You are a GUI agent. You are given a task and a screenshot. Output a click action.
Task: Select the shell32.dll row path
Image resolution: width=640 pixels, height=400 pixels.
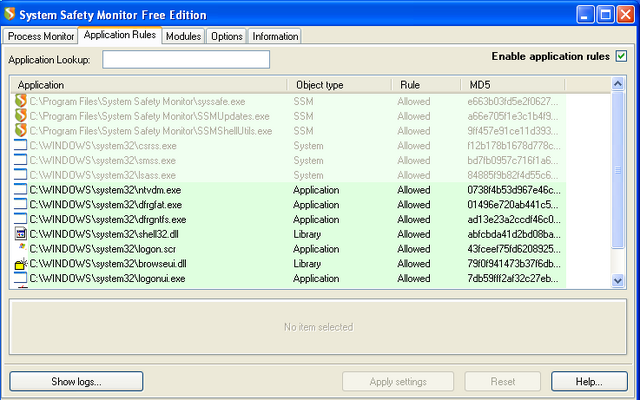tap(104, 234)
